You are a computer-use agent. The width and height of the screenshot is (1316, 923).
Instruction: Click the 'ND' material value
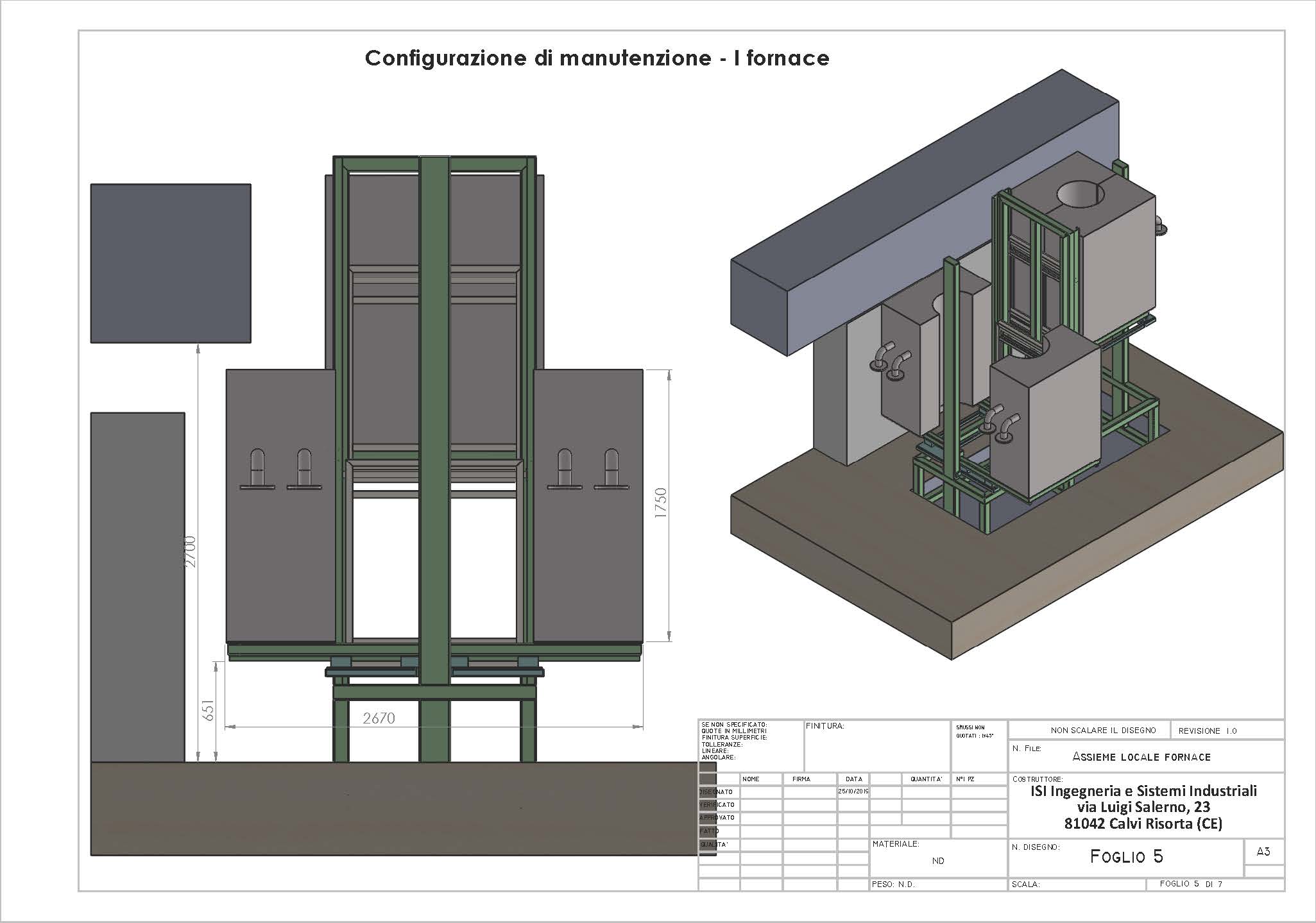938,861
